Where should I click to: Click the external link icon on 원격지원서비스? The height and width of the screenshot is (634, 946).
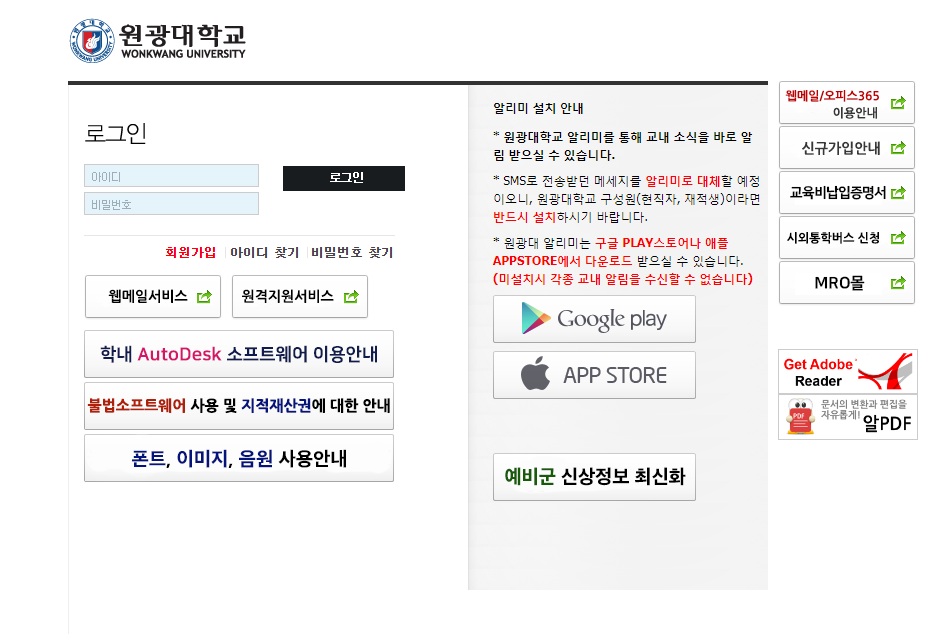click(351, 296)
